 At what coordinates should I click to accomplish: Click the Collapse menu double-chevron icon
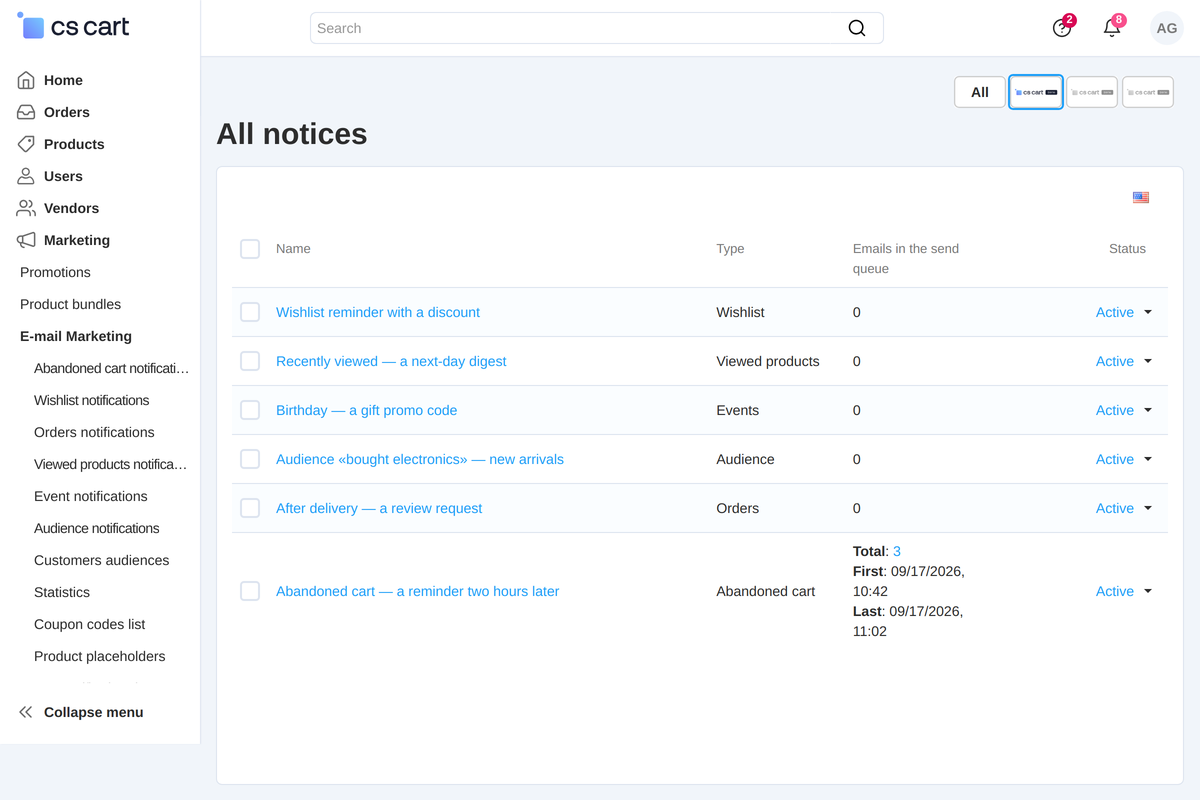[x=26, y=712]
